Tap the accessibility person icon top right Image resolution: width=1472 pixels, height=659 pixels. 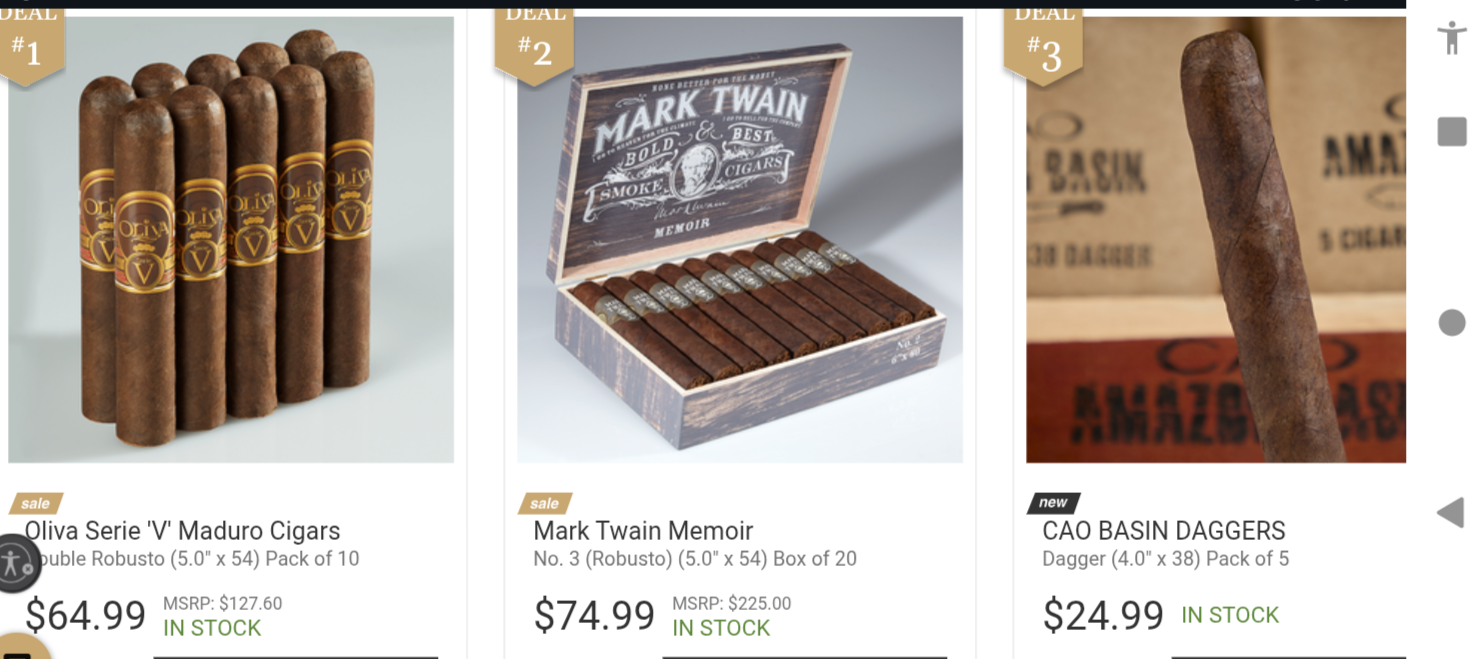(x=1452, y=38)
